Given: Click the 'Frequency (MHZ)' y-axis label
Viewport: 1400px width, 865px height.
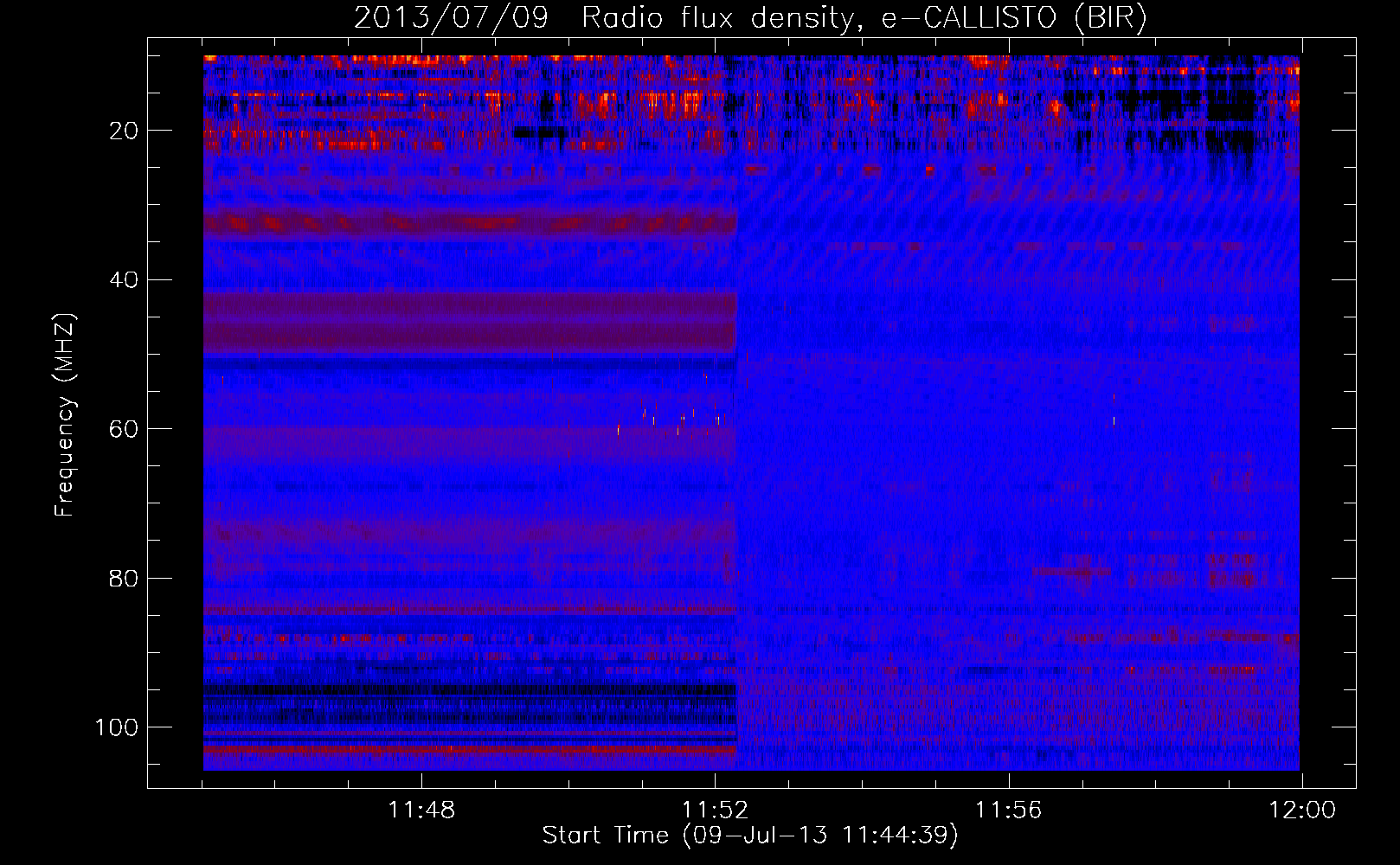Looking at the screenshot, I should point(66,415).
